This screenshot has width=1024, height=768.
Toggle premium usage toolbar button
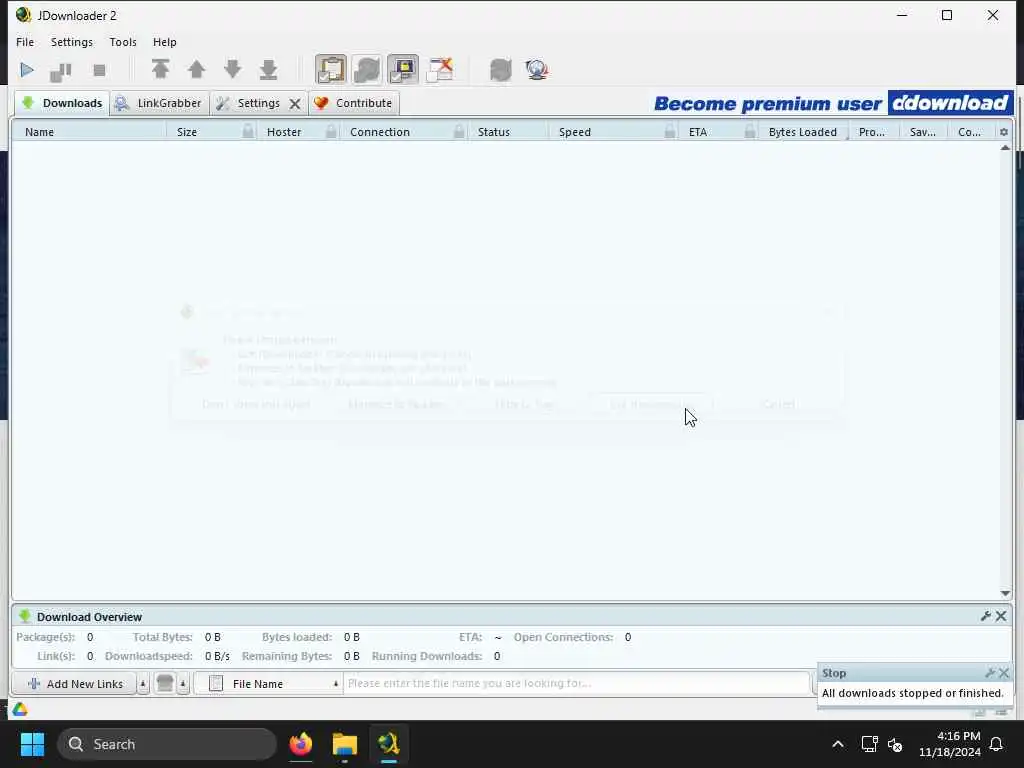coord(403,69)
